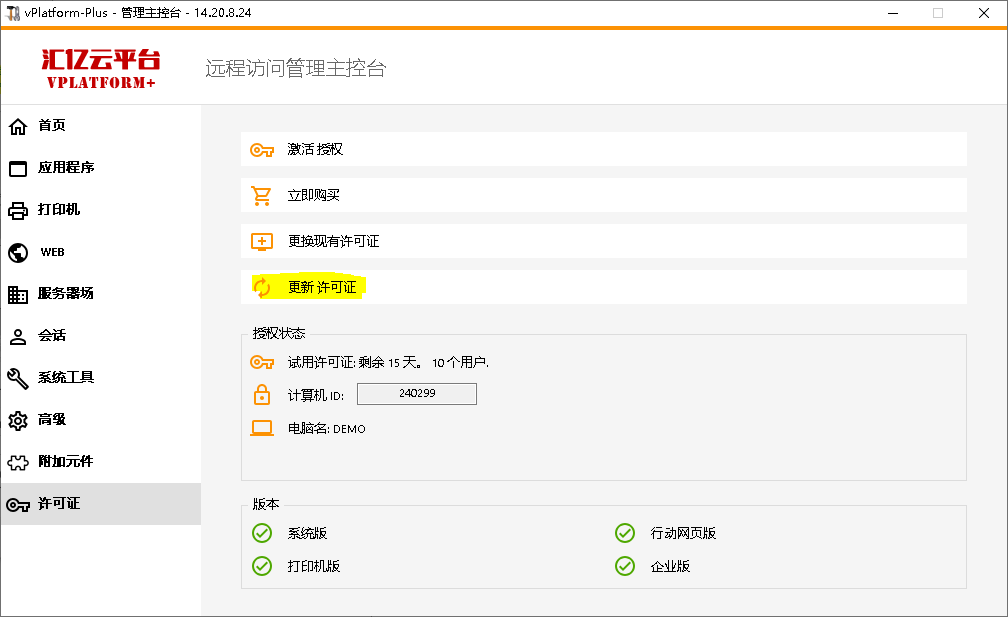Choose the 更换现有许可证 option
The height and width of the screenshot is (617, 1008).
click(333, 241)
